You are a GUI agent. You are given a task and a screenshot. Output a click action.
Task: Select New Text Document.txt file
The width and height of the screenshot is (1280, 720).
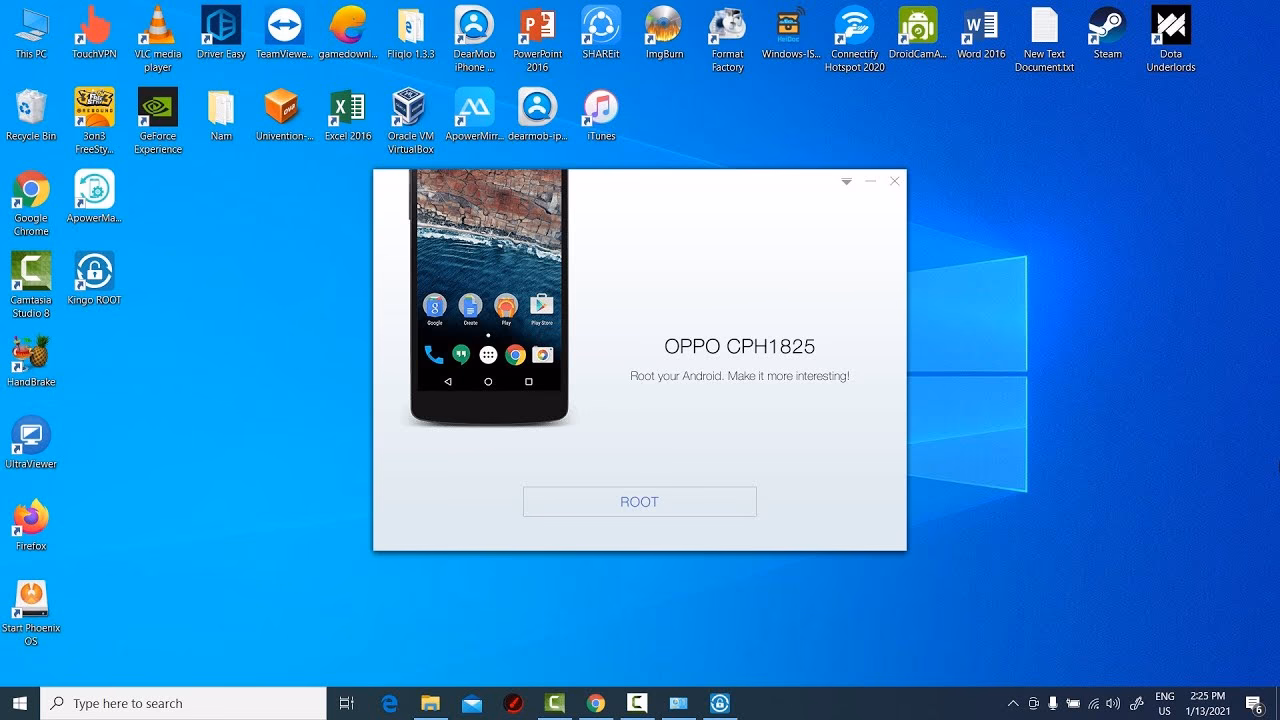(x=1044, y=40)
